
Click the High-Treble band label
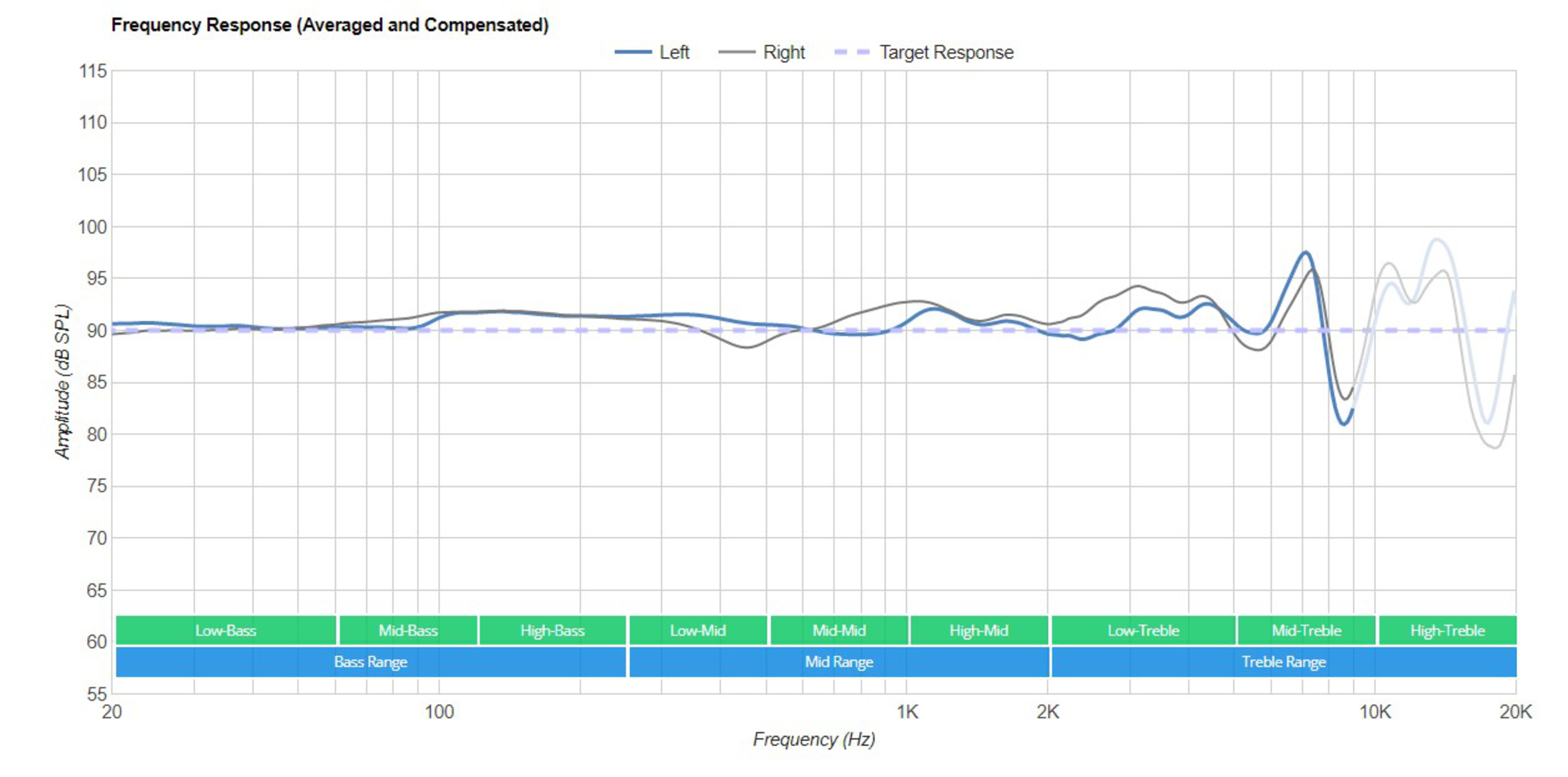click(x=1448, y=630)
